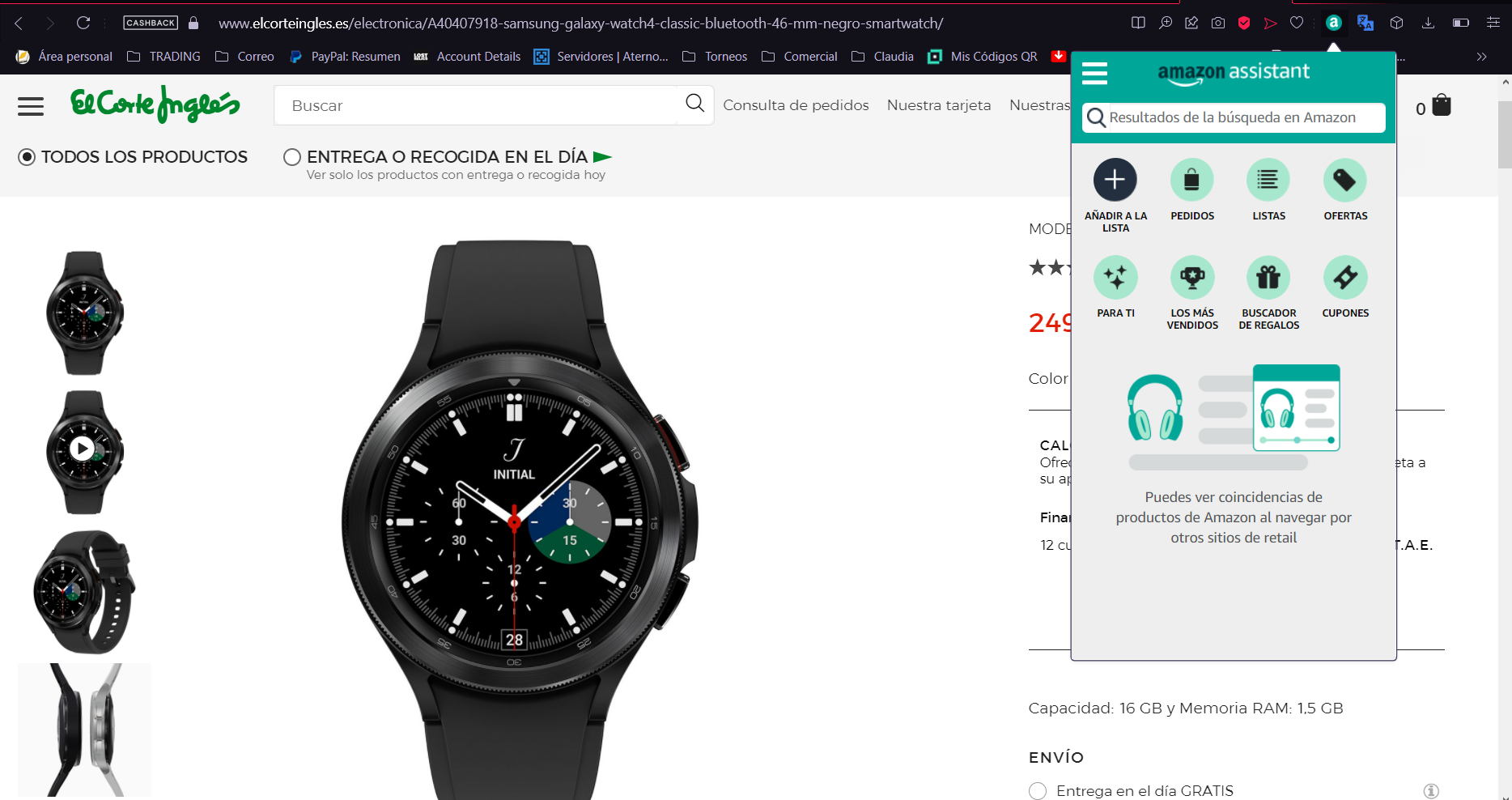Click the page URL in address bar
Screen dimensions: 1512x800
[580, 23]
